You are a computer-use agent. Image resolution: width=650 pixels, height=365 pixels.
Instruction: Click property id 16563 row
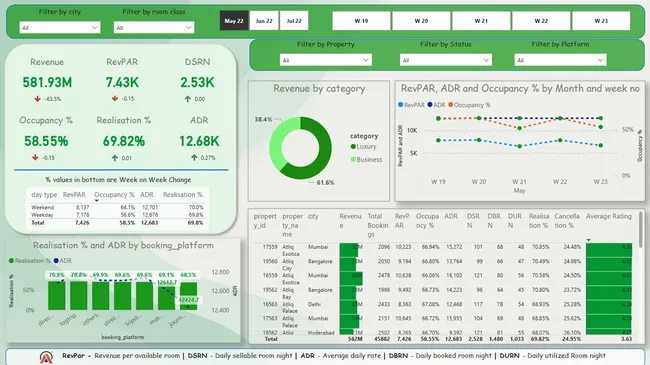[442, 308]
